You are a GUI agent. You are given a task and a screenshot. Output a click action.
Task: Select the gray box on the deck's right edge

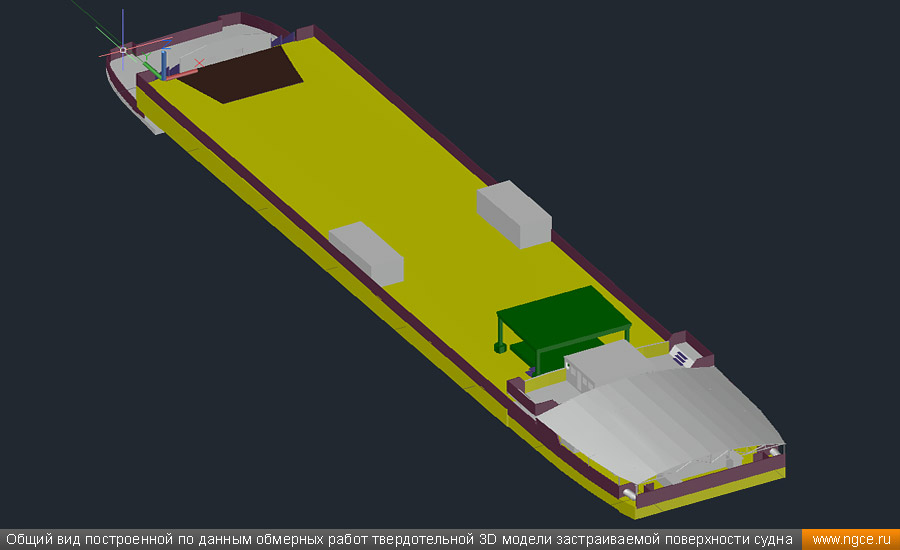(x=514, y=214)
